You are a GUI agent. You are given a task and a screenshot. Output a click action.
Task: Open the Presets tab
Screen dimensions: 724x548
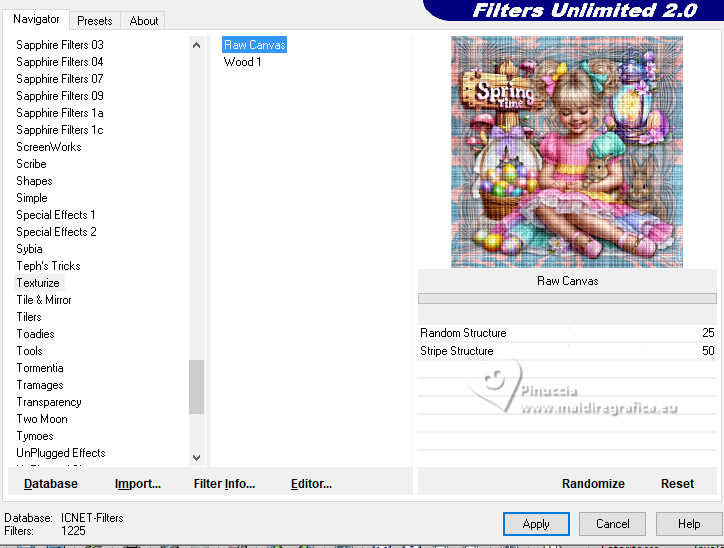(x=95, y=21)
